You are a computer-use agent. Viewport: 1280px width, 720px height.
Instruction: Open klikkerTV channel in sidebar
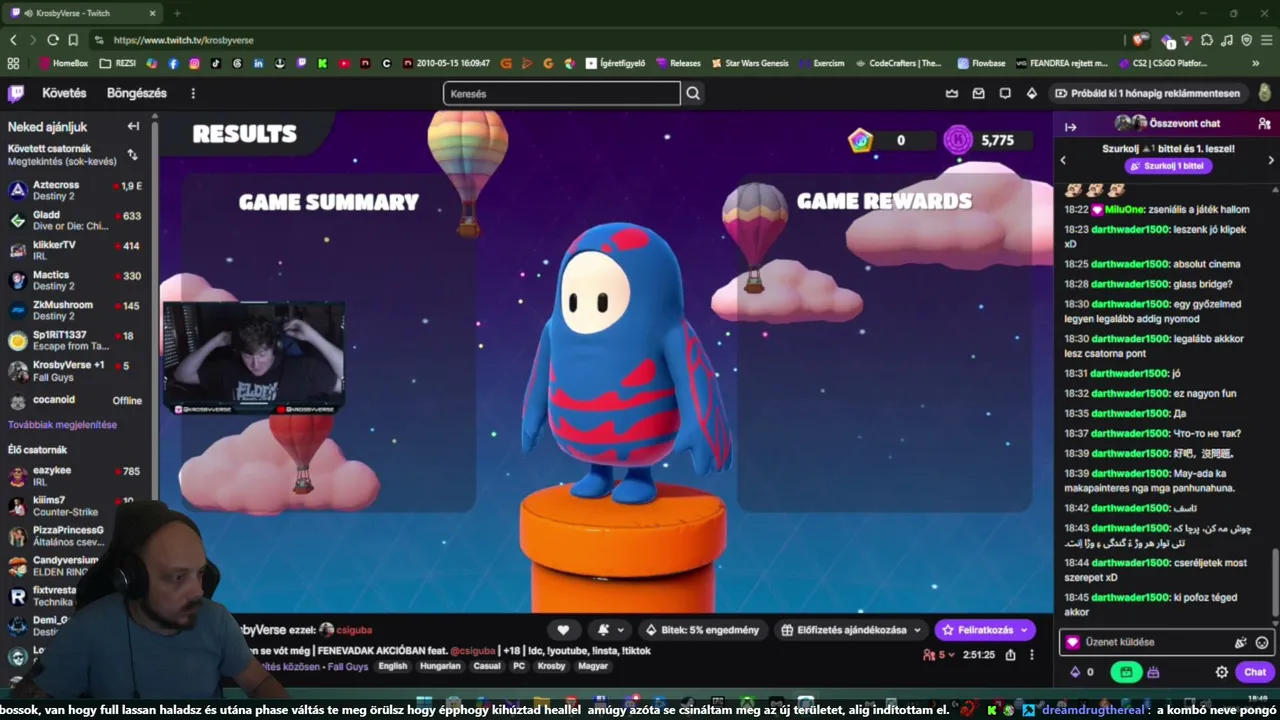click(76, 250)
